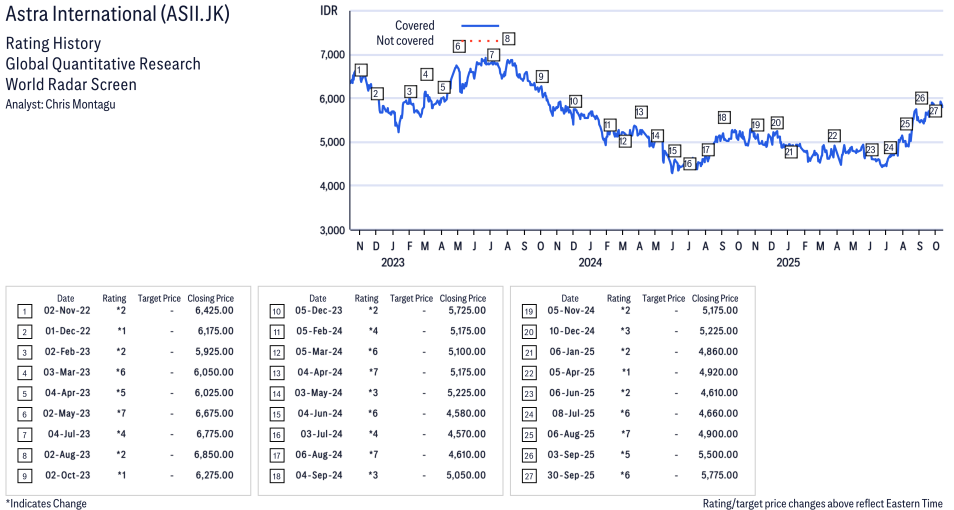Screen dimensions: 954x510
Task: Select chart marker 22 in 2025
Action: 833,136
